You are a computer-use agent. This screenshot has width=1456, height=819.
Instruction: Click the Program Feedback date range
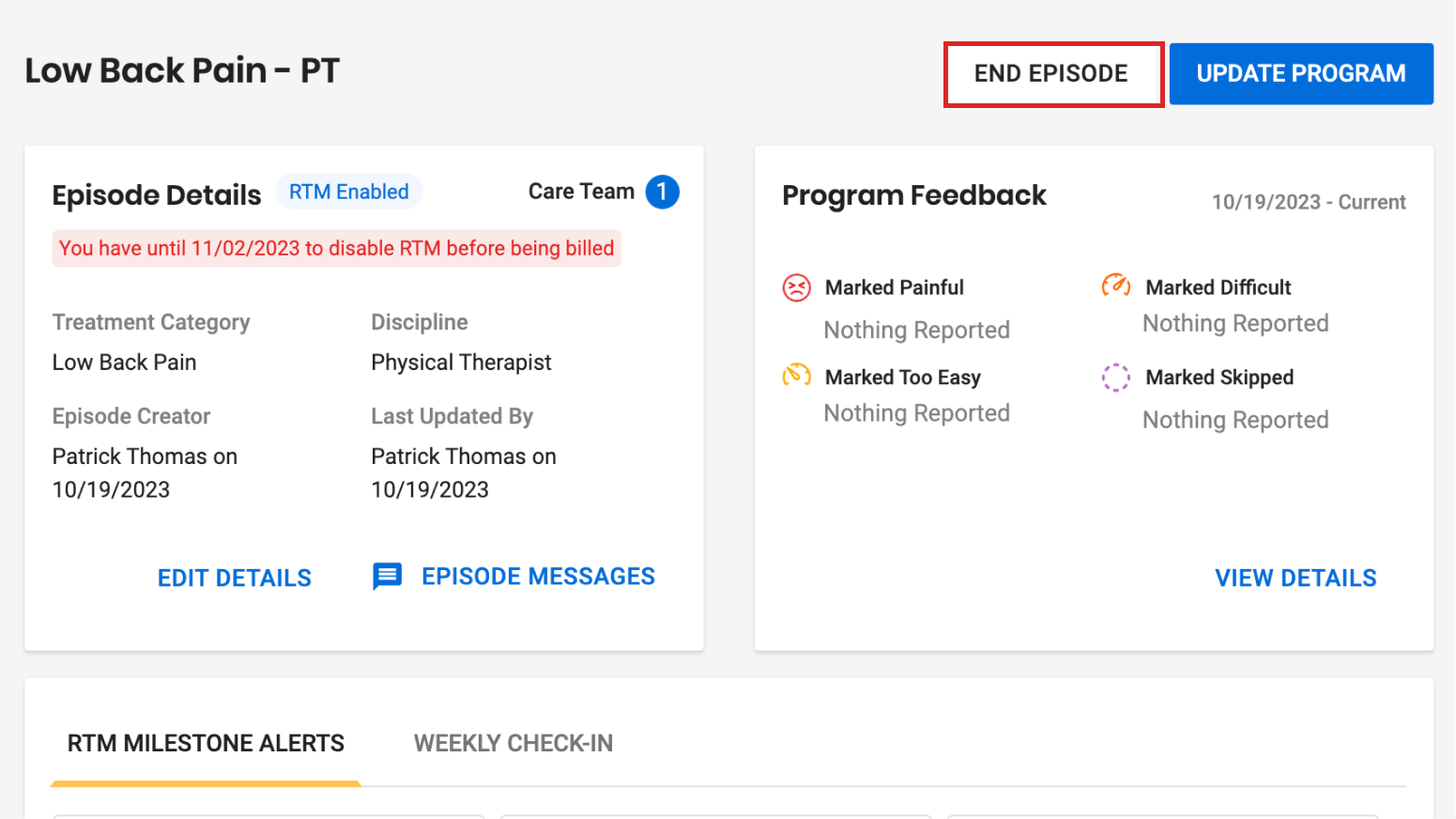[1309, 202]
